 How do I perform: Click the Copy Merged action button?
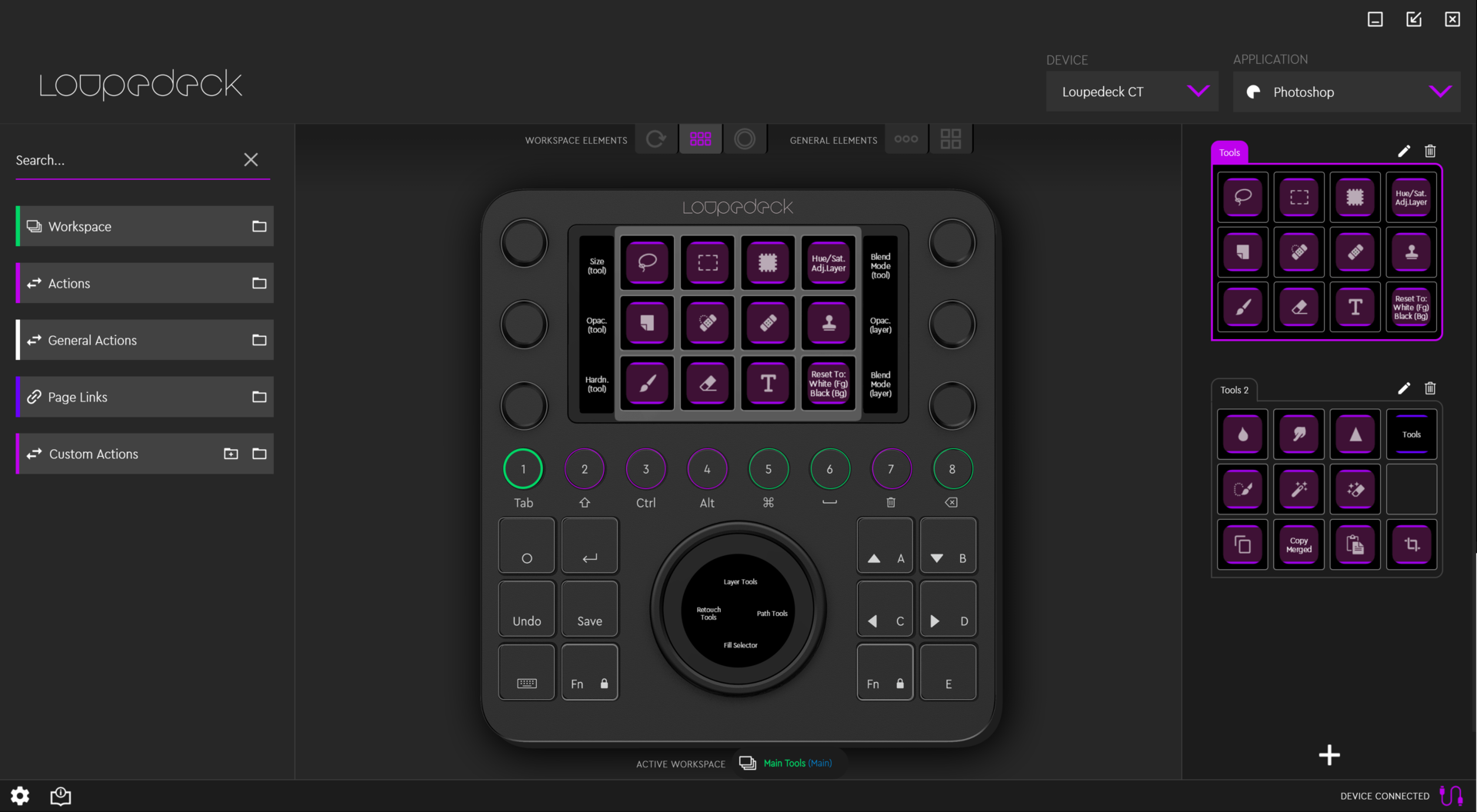tap(1299, 544)
